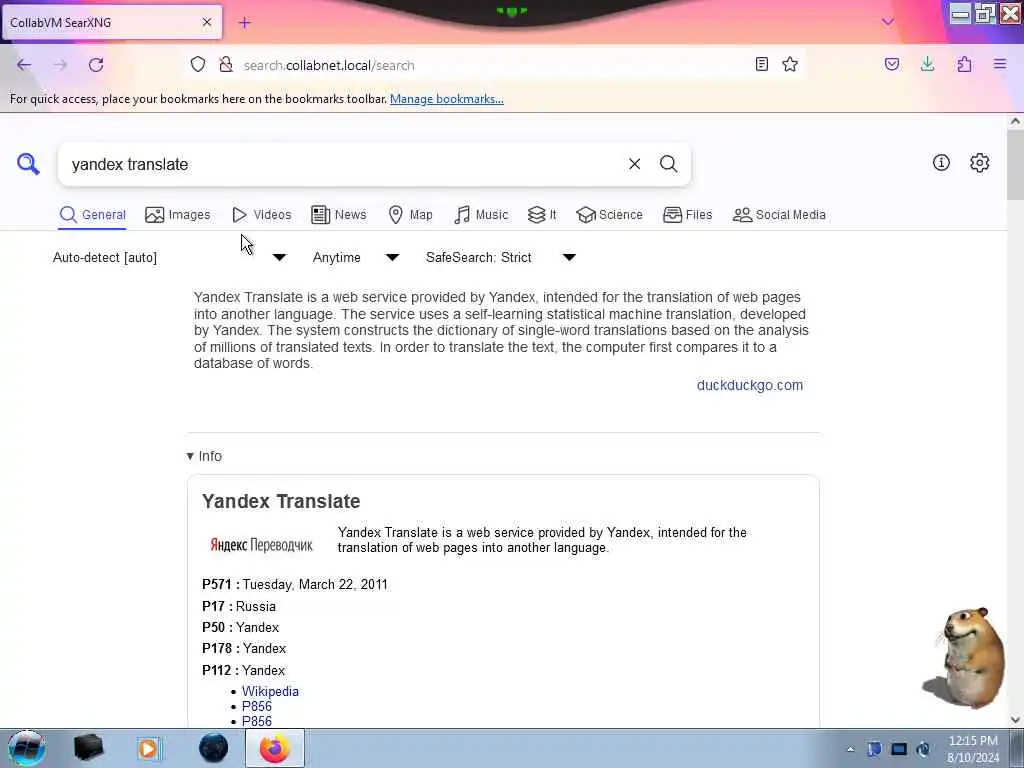Open the Wikipedia link in infobox
The width and height of the screenshot is (1024, 768).
(270, 692)
